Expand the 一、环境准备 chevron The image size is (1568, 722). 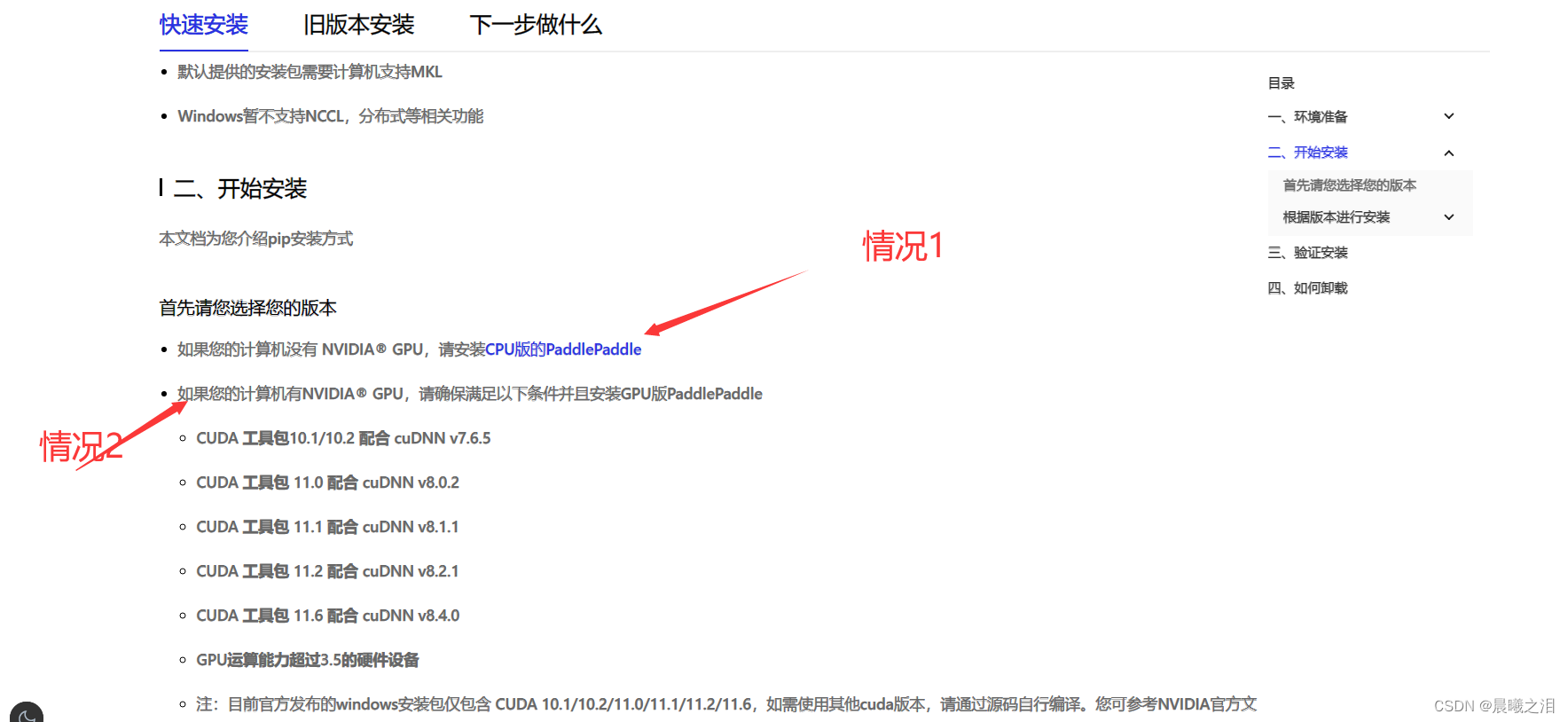pyautogui.click(x=1449, y=116)
